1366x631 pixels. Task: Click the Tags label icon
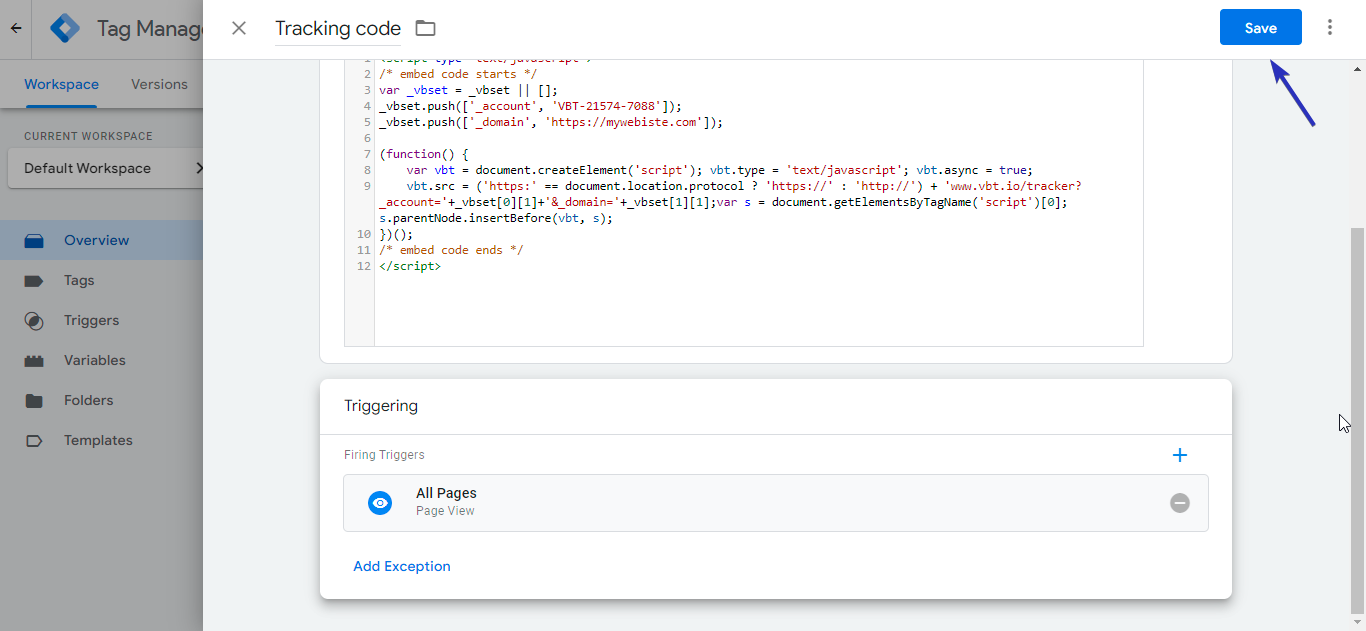pos(34,280)
